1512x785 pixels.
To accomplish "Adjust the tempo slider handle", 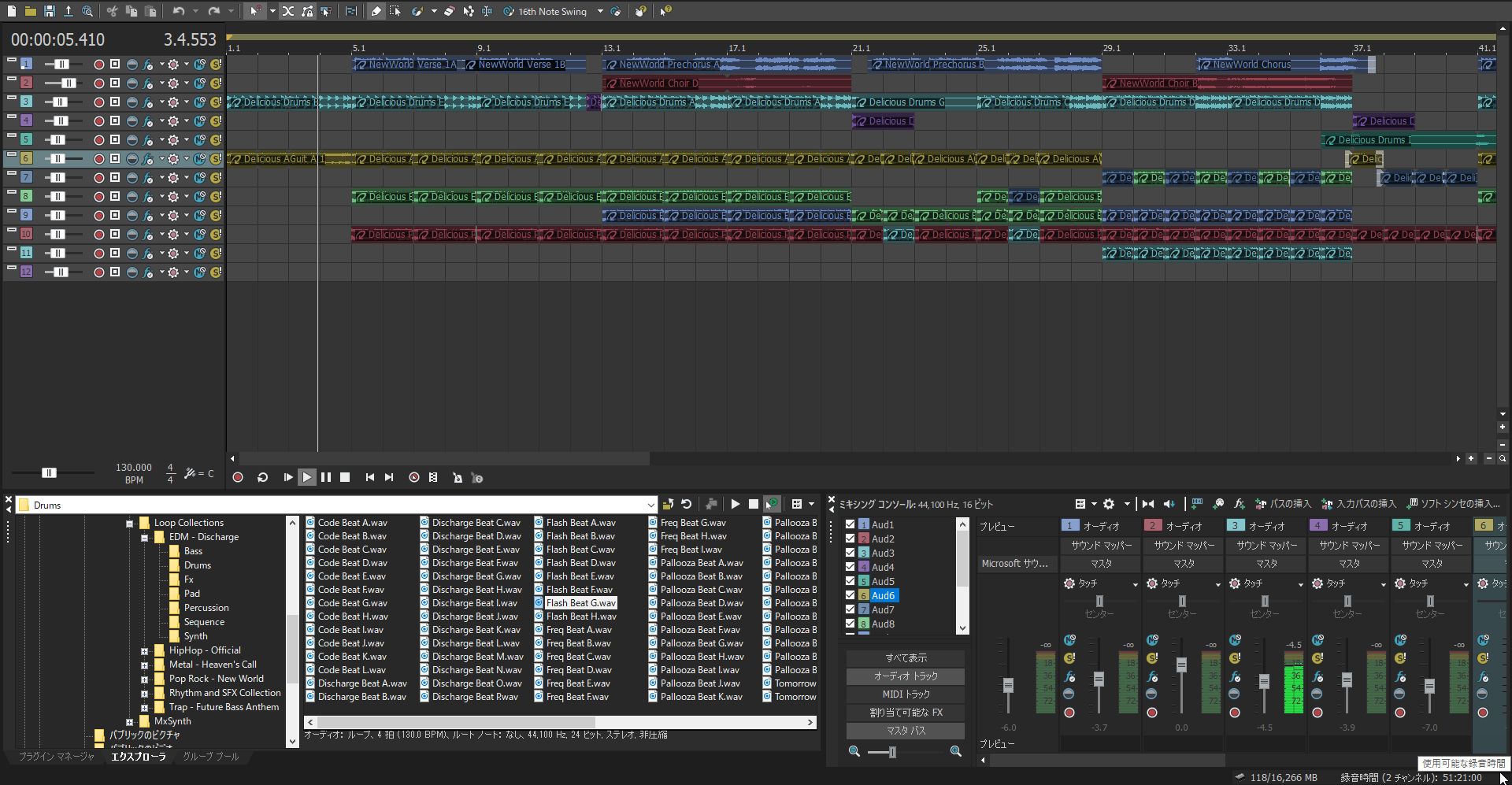I will 49,472.
